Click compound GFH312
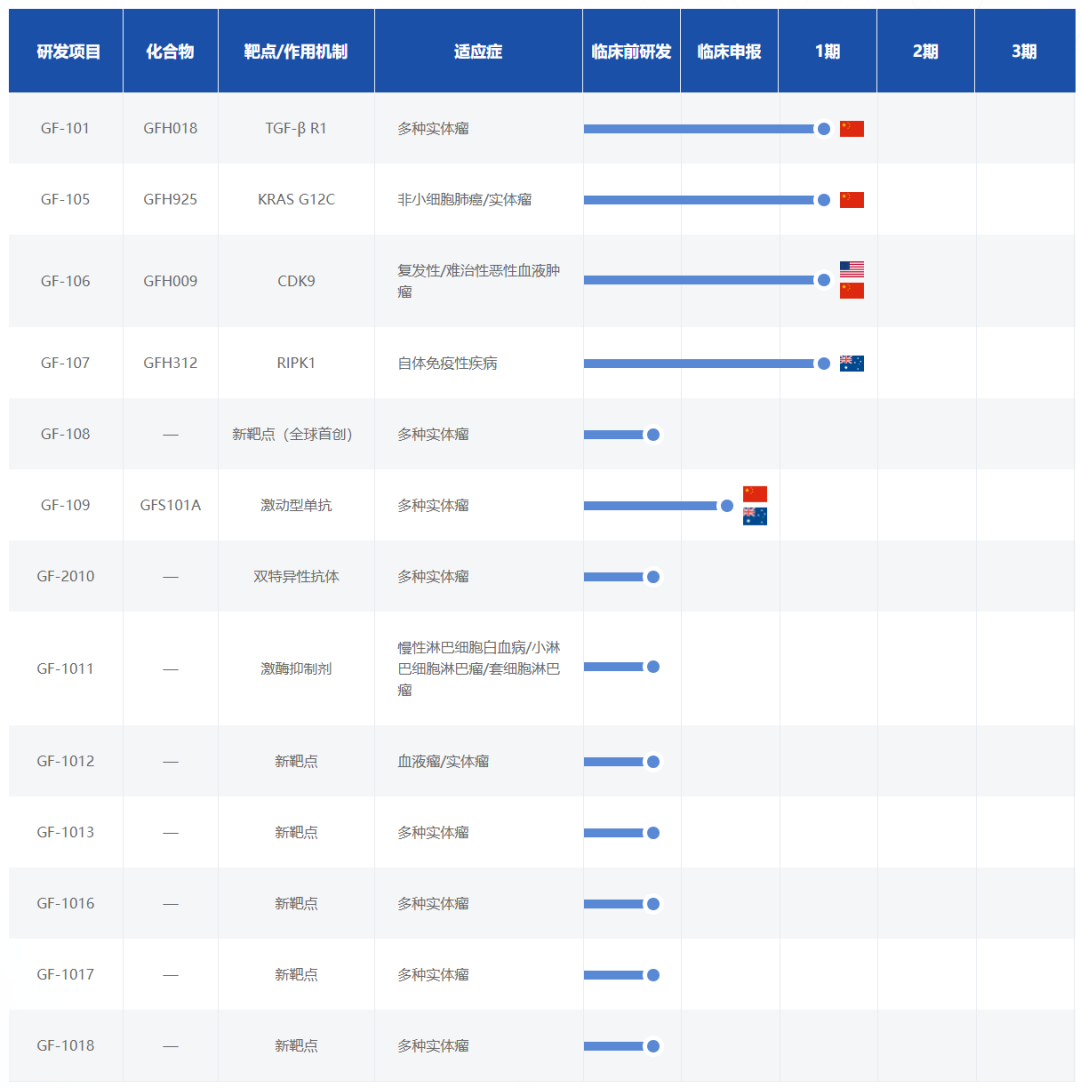1080x1088 pixels. [170, 363]
